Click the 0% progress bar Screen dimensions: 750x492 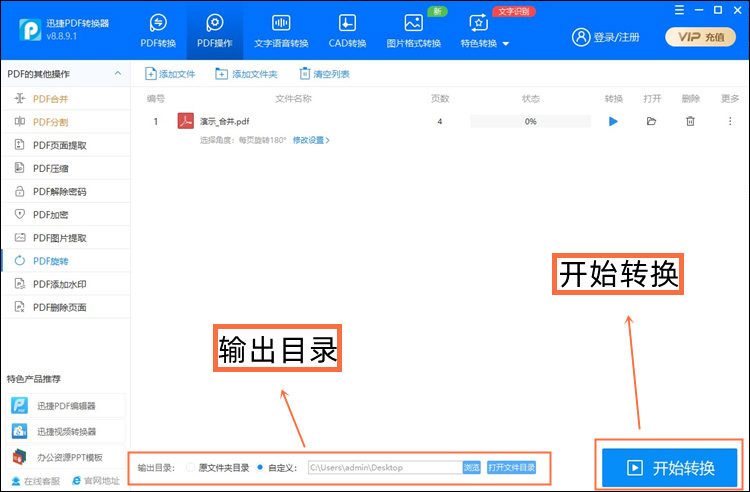(x=530, y=121)
